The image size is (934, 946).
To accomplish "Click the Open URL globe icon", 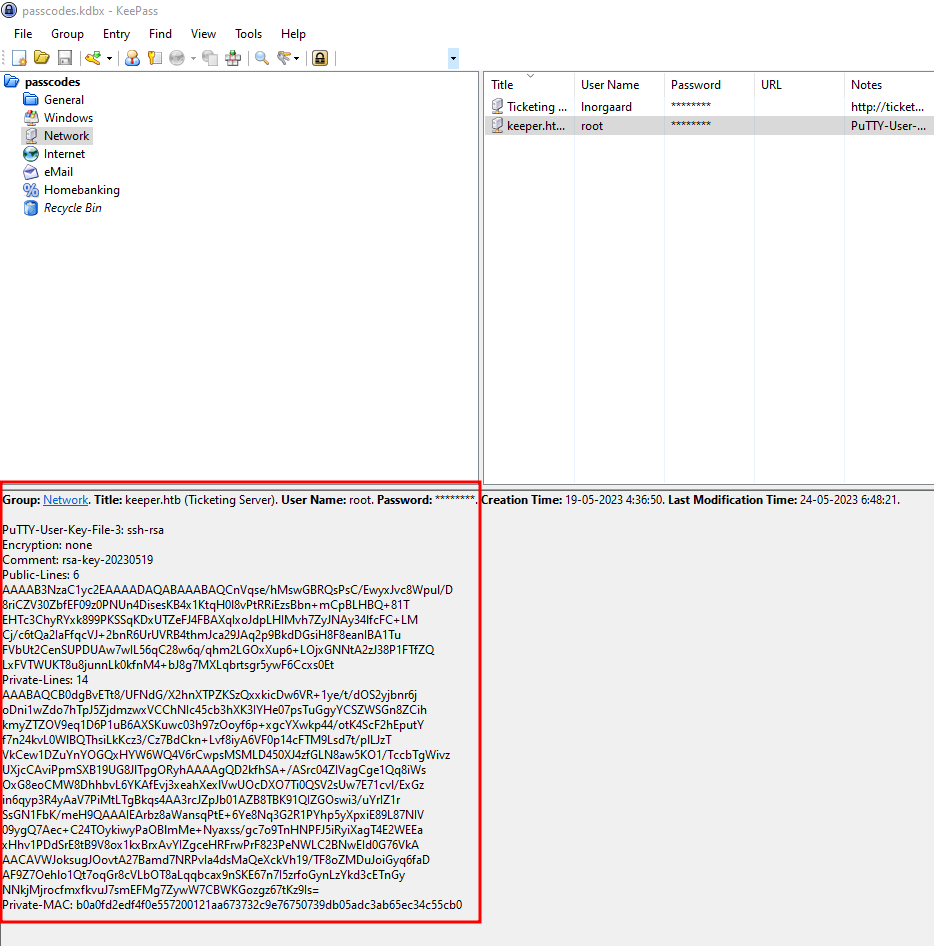I will (177, 58).
